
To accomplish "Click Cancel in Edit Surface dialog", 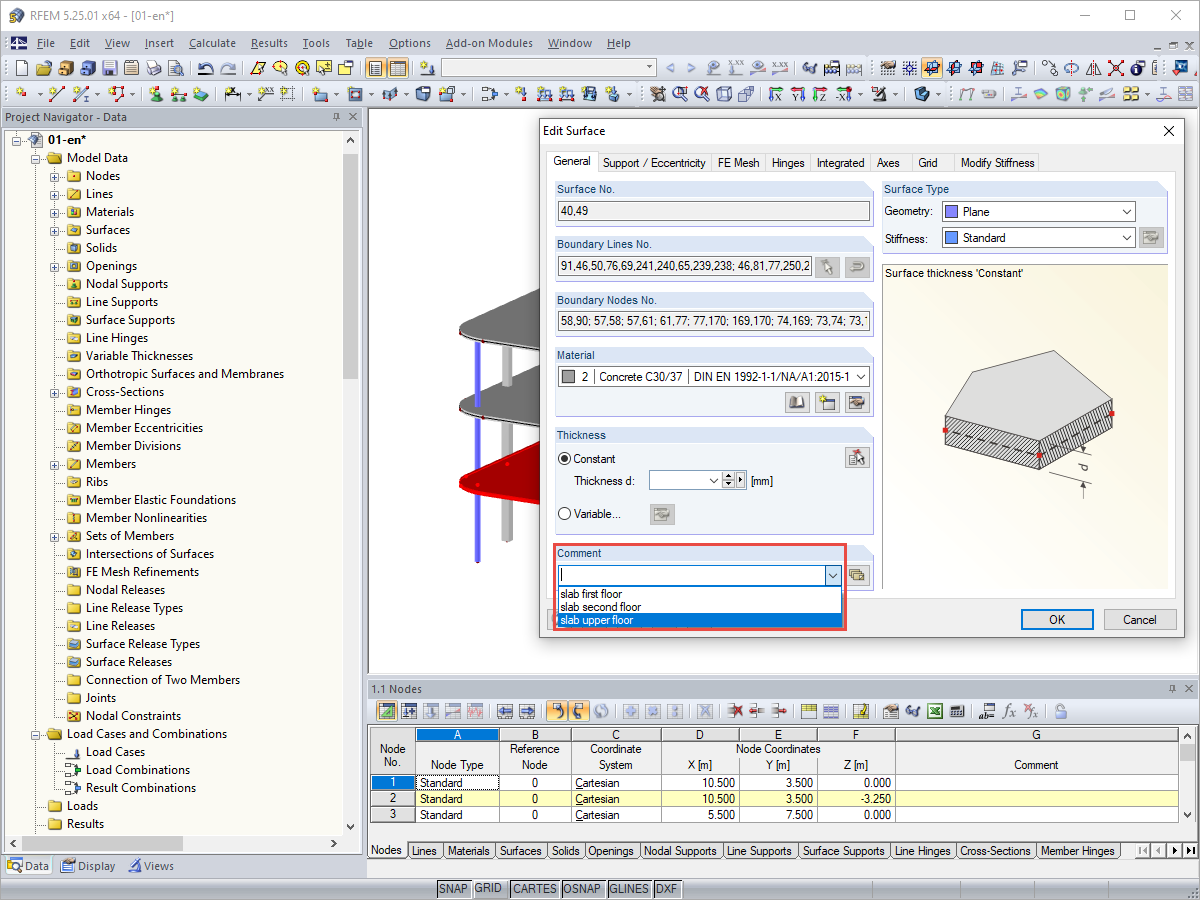I will click(1139, 619).
